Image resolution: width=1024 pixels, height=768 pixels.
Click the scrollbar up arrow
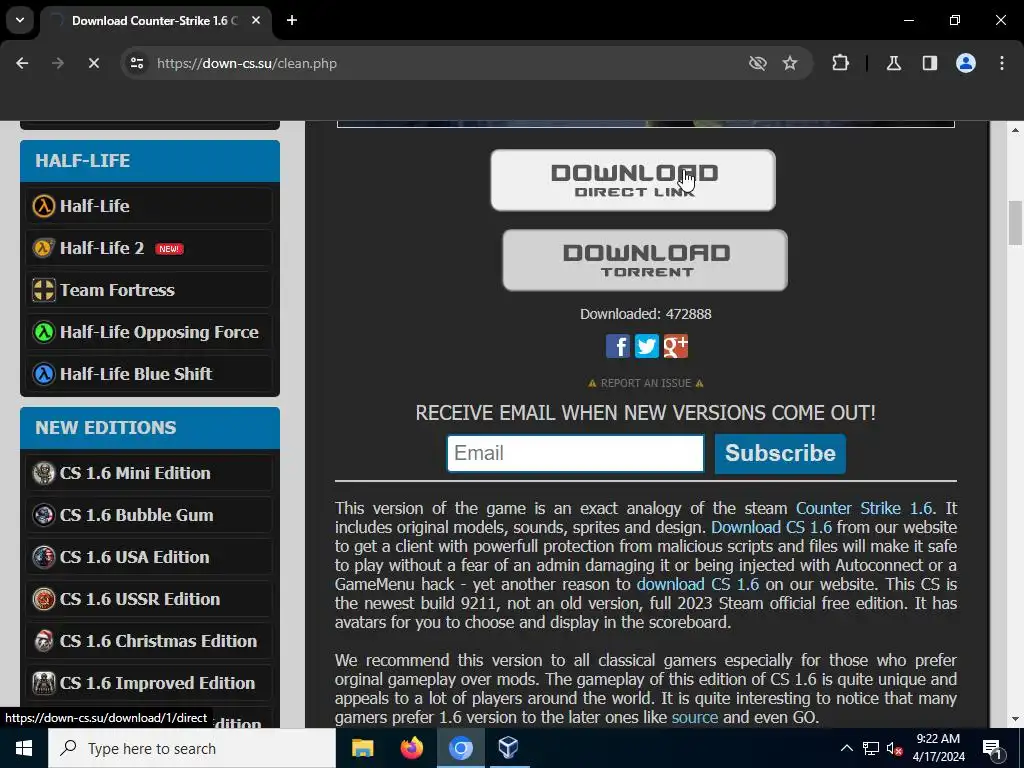(1015, 130)
